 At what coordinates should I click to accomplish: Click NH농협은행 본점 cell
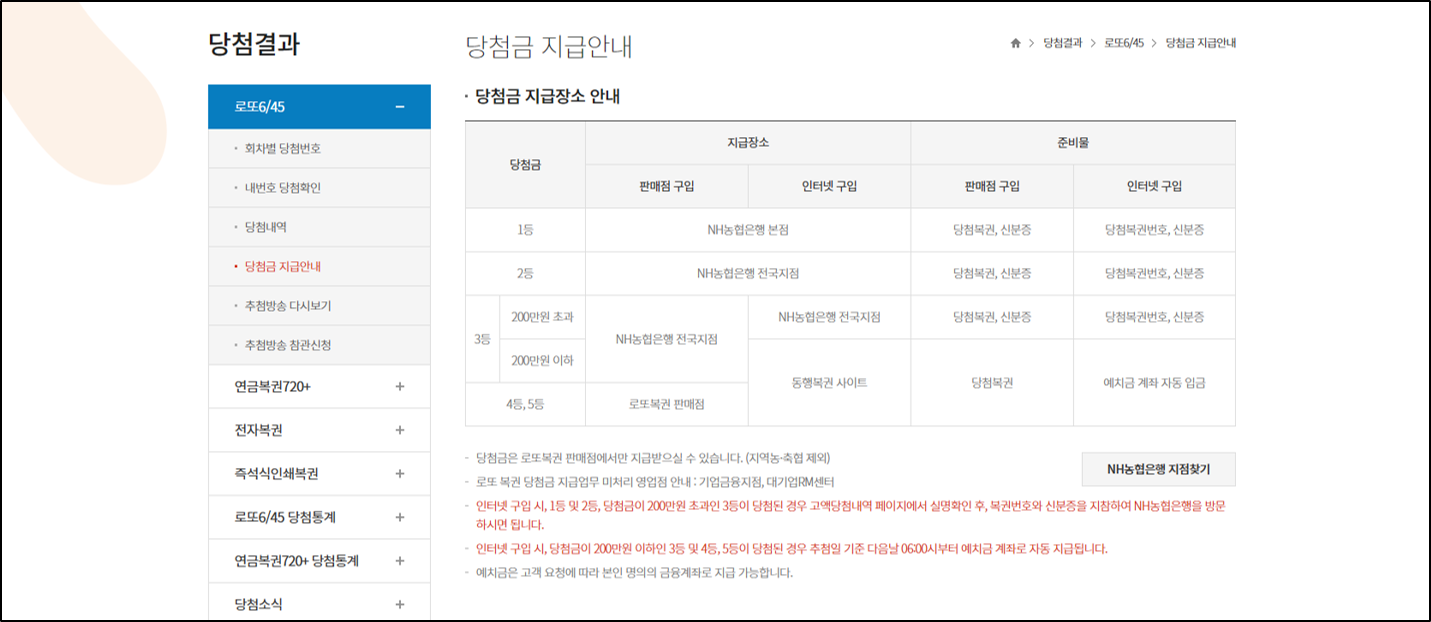coord(748,230)
